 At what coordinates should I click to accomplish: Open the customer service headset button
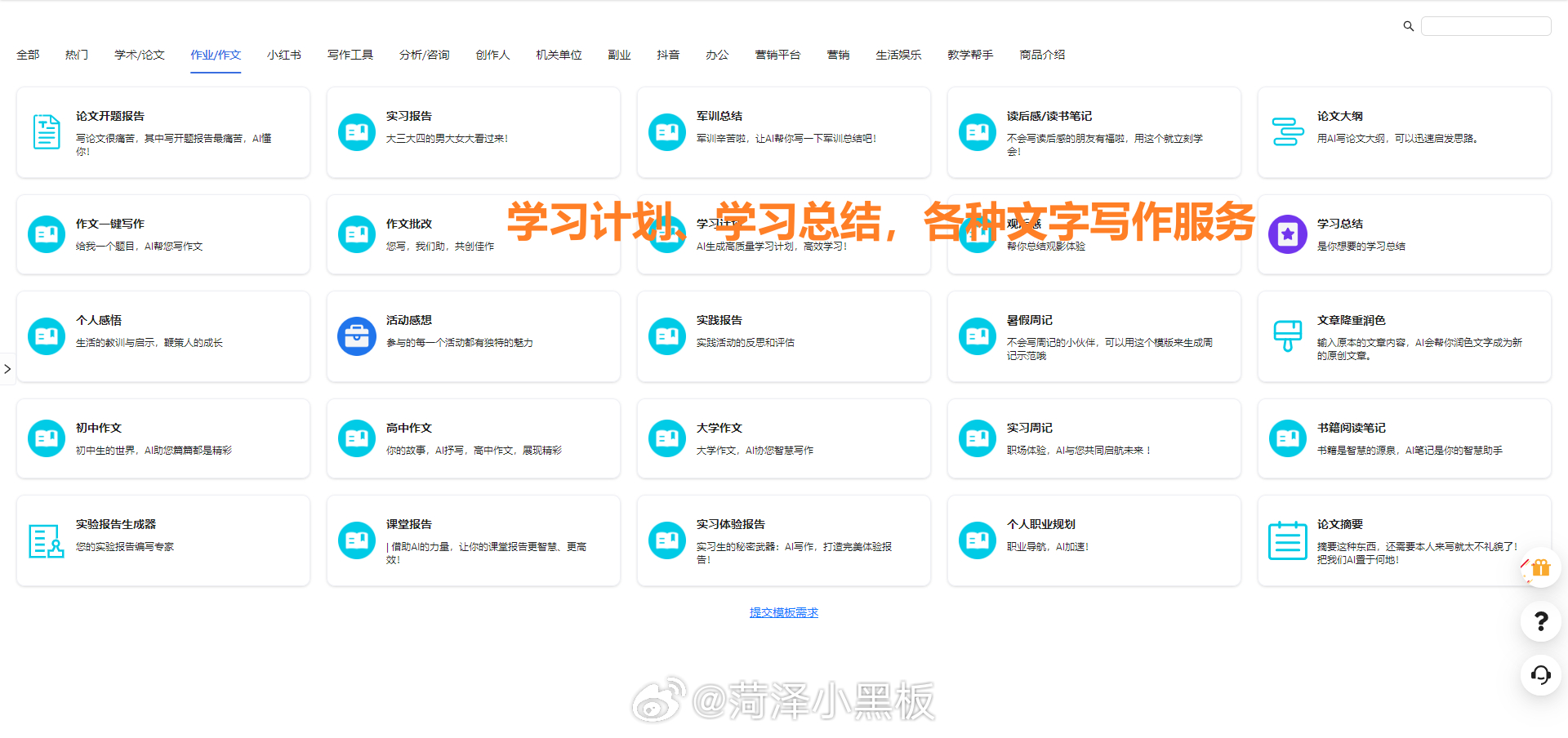(1541, 675)
